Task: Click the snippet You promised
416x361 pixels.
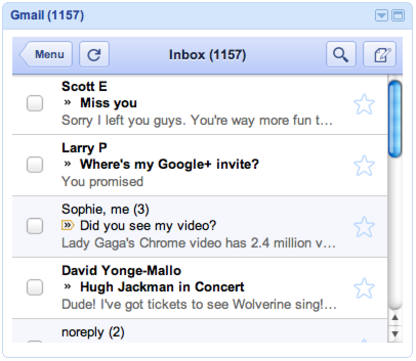Action: 103,182
